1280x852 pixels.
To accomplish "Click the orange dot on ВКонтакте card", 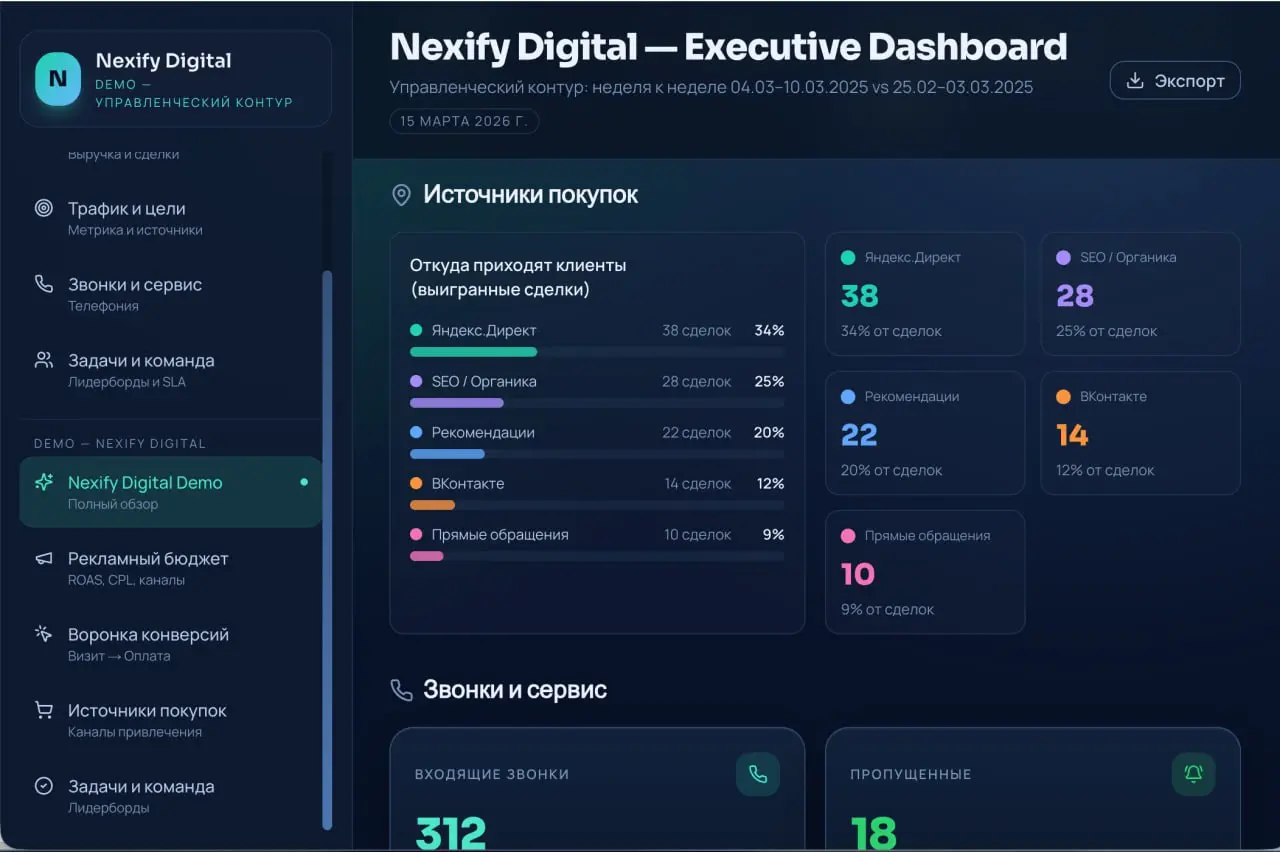I will 1063,396.
